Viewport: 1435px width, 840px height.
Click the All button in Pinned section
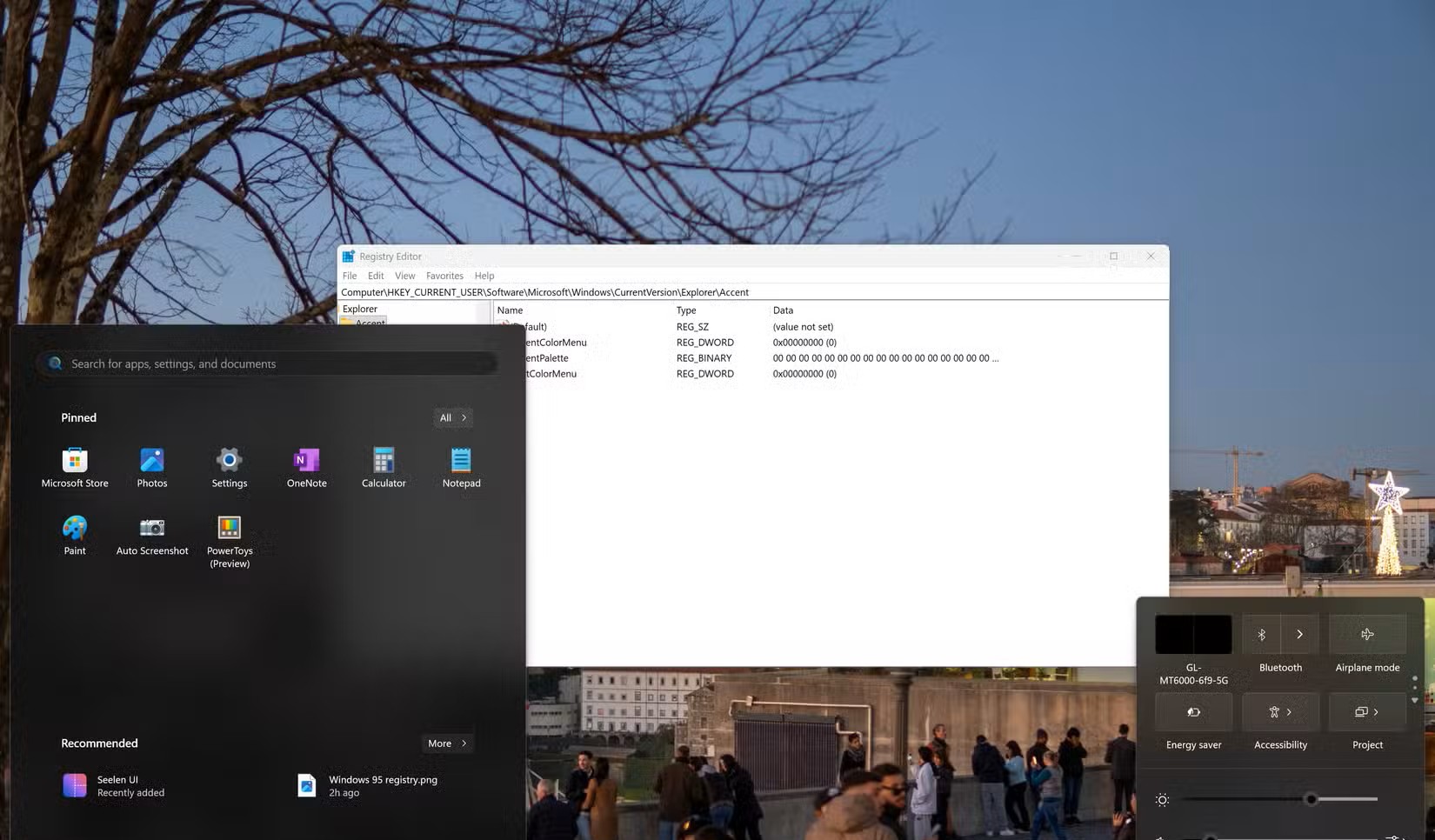451,417
